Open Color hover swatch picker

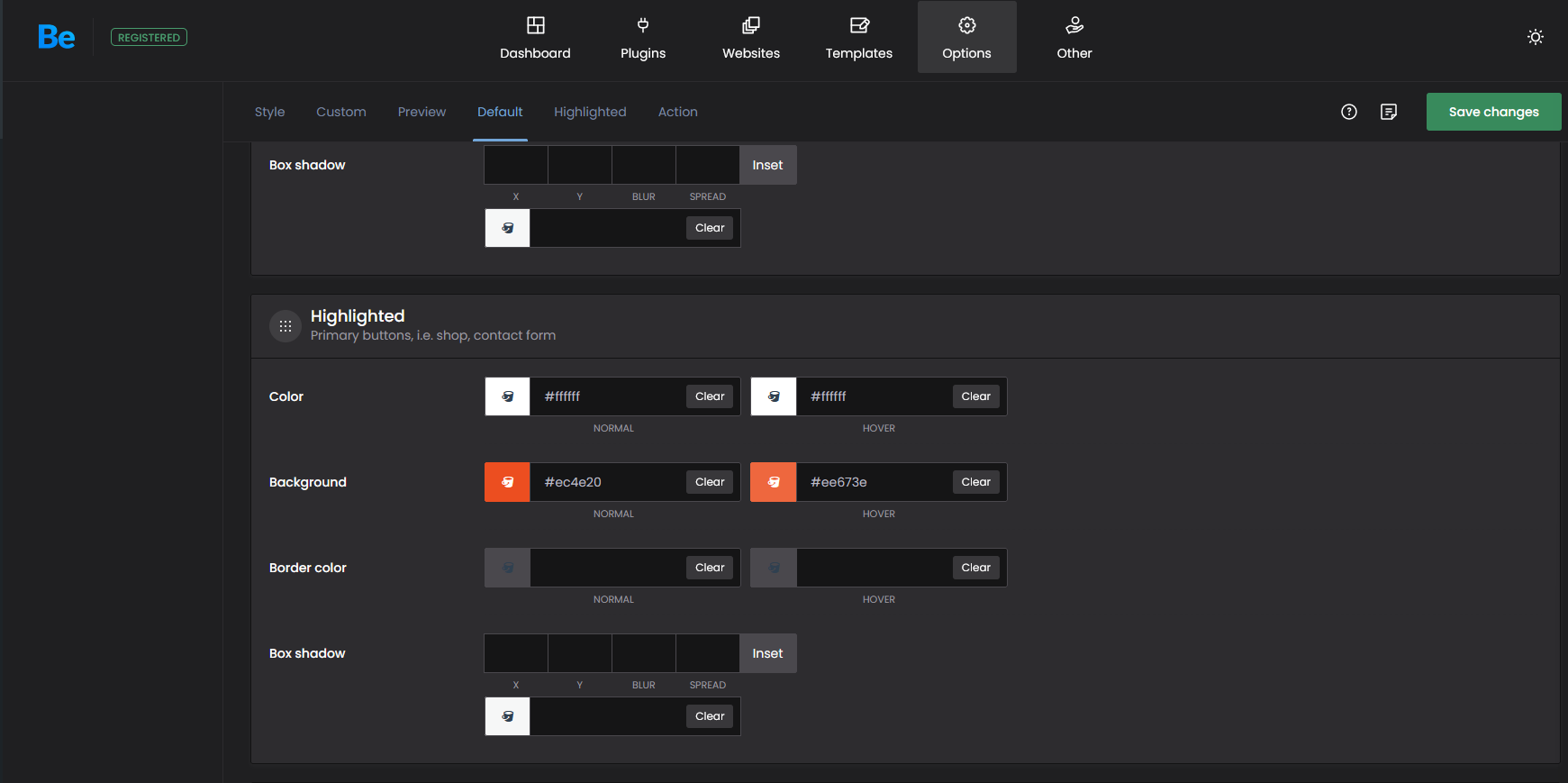(x=774, y=396)
